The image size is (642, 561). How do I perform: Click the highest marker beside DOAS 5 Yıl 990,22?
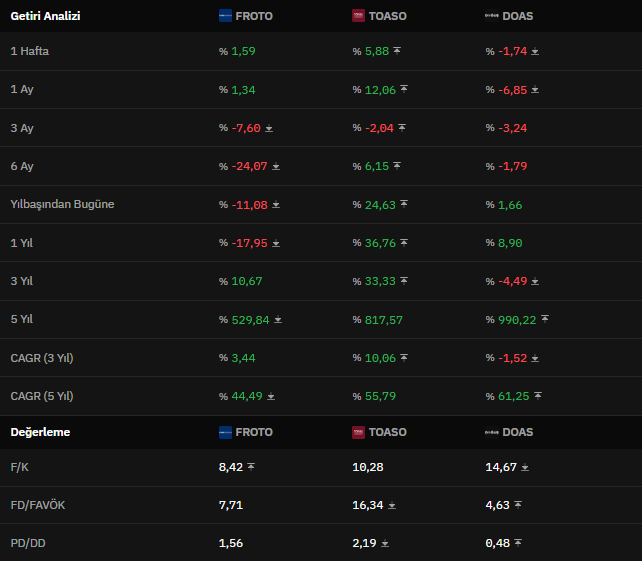(545, 319)
